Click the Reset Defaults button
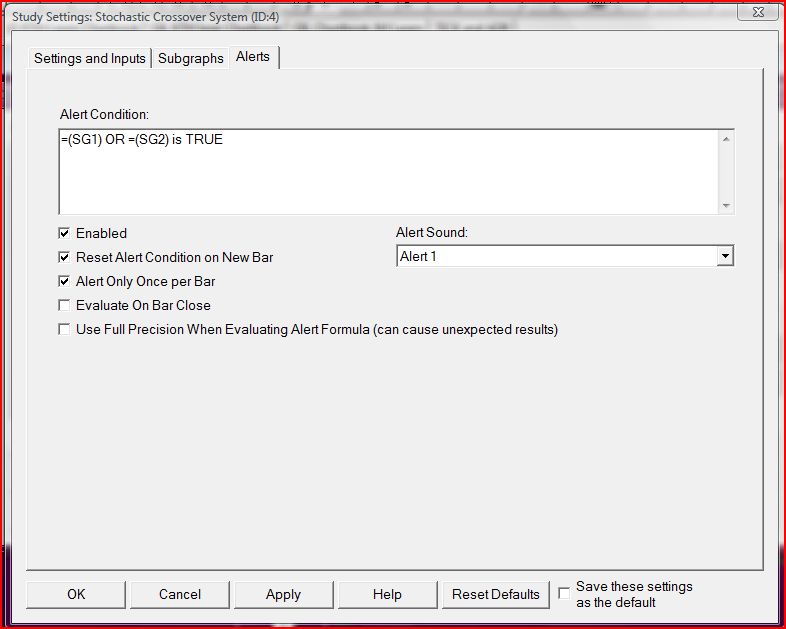The image size is (786, 629). [x=496, y=594]
